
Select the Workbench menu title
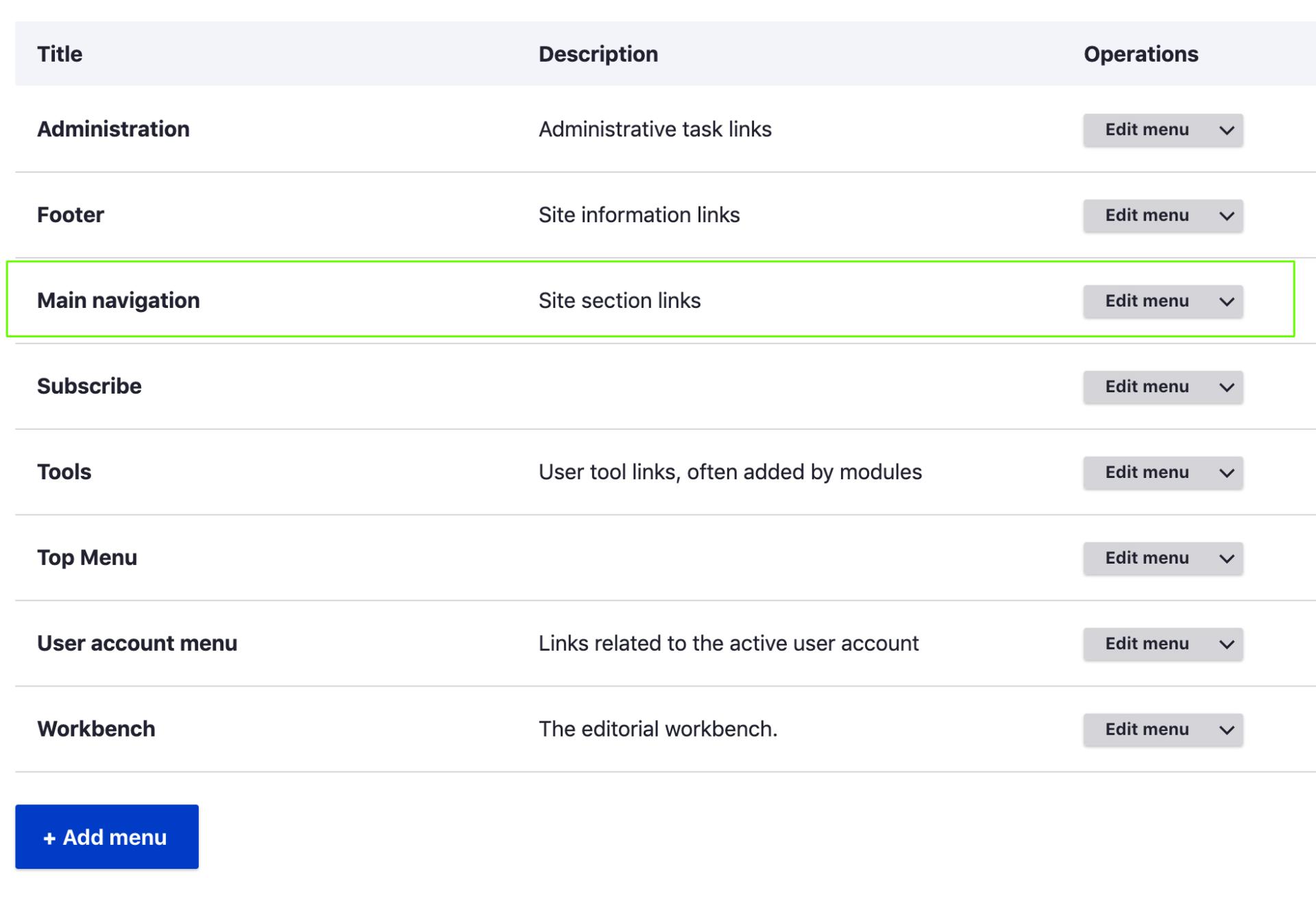pyautogui.click(x=96, y=729)
